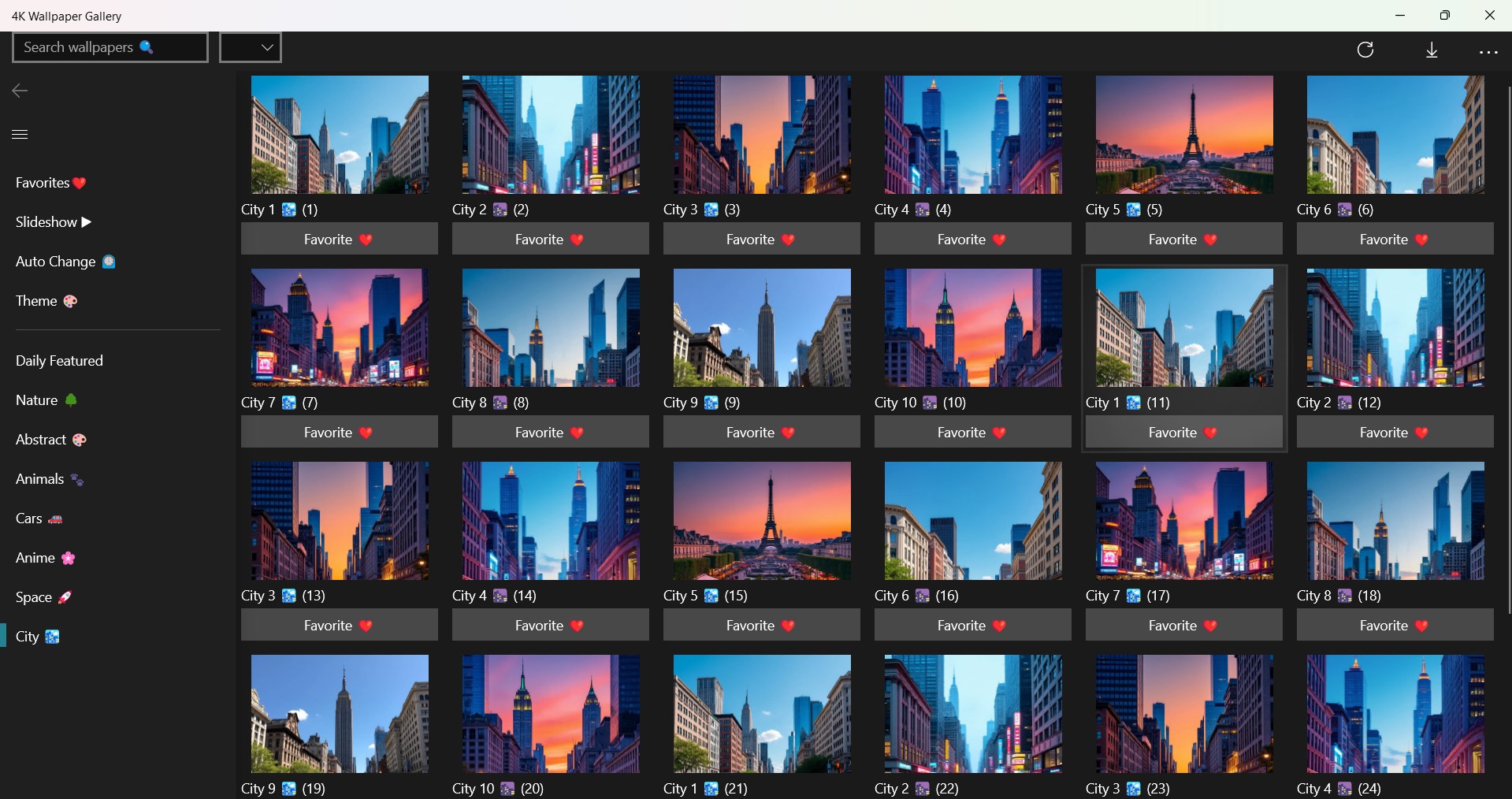The image size is (1512, 799).
Task: Open the Favorites section in the sidebar
Action: [x=51, y=183]
